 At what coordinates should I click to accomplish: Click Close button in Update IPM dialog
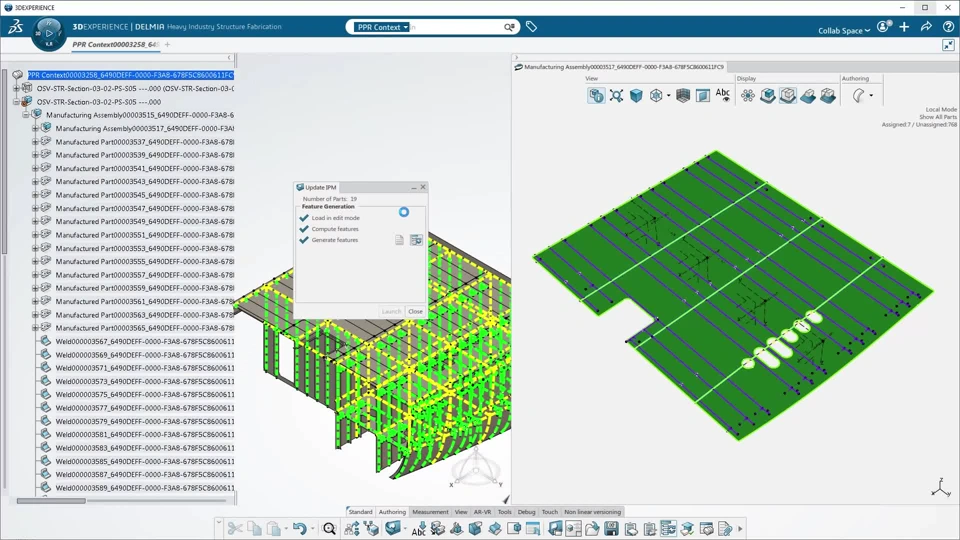[x=415, y=312]
